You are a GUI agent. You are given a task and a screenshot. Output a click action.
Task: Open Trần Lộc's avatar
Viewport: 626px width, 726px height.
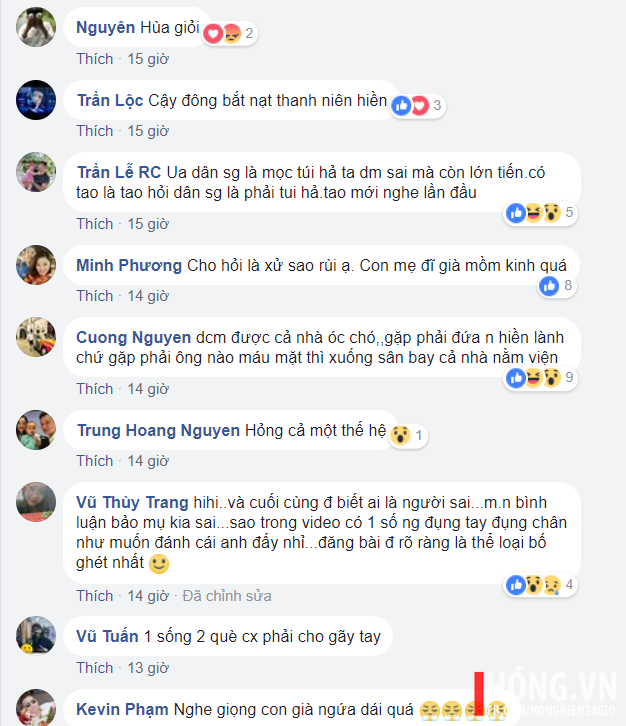point(36,100)
